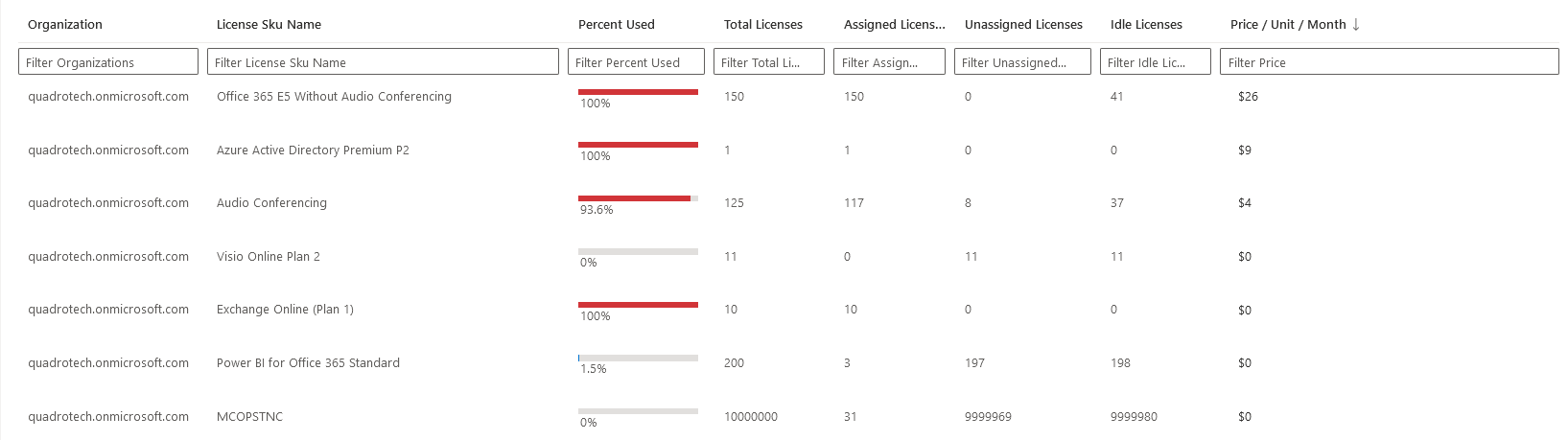
Task: Sort by License Sku Name header
Action: click(x=269, y=25)
